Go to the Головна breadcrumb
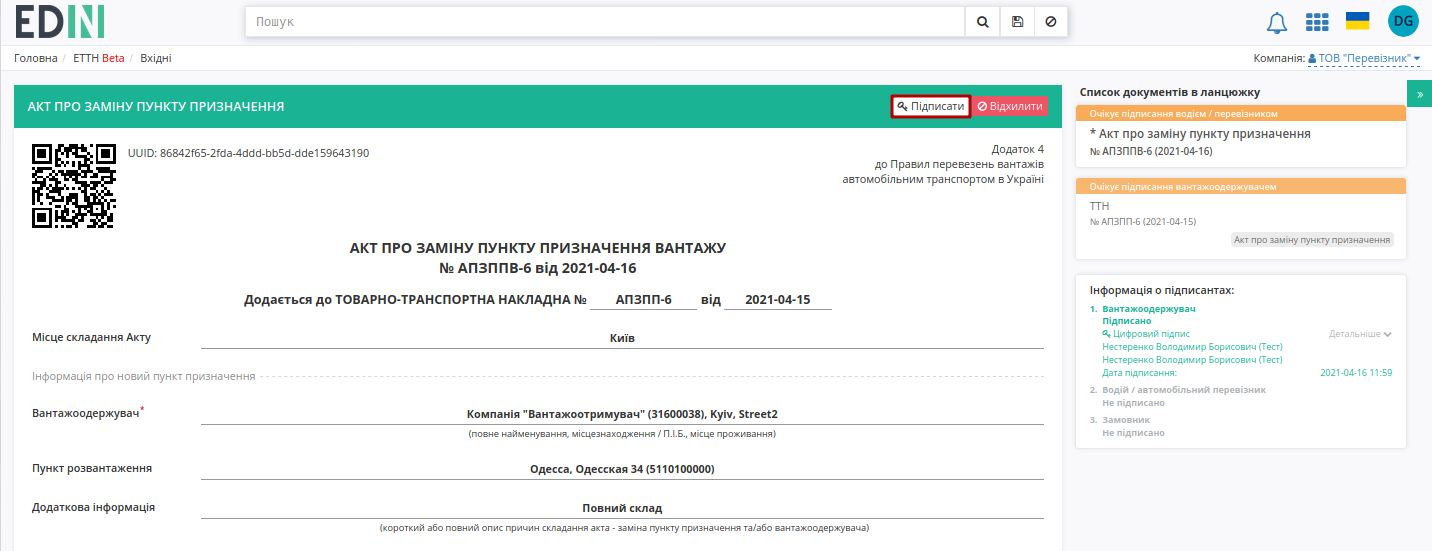1432x551 pixels. click(36, 58)
